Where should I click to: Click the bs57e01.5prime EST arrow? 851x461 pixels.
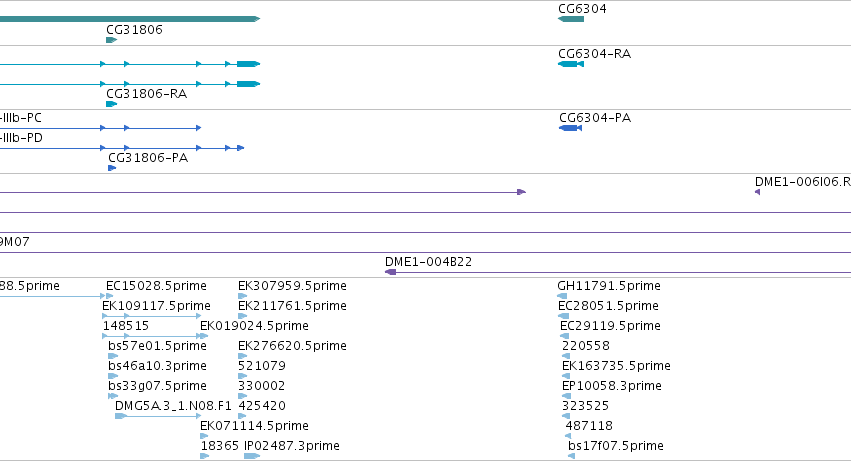tap(113, 356)
